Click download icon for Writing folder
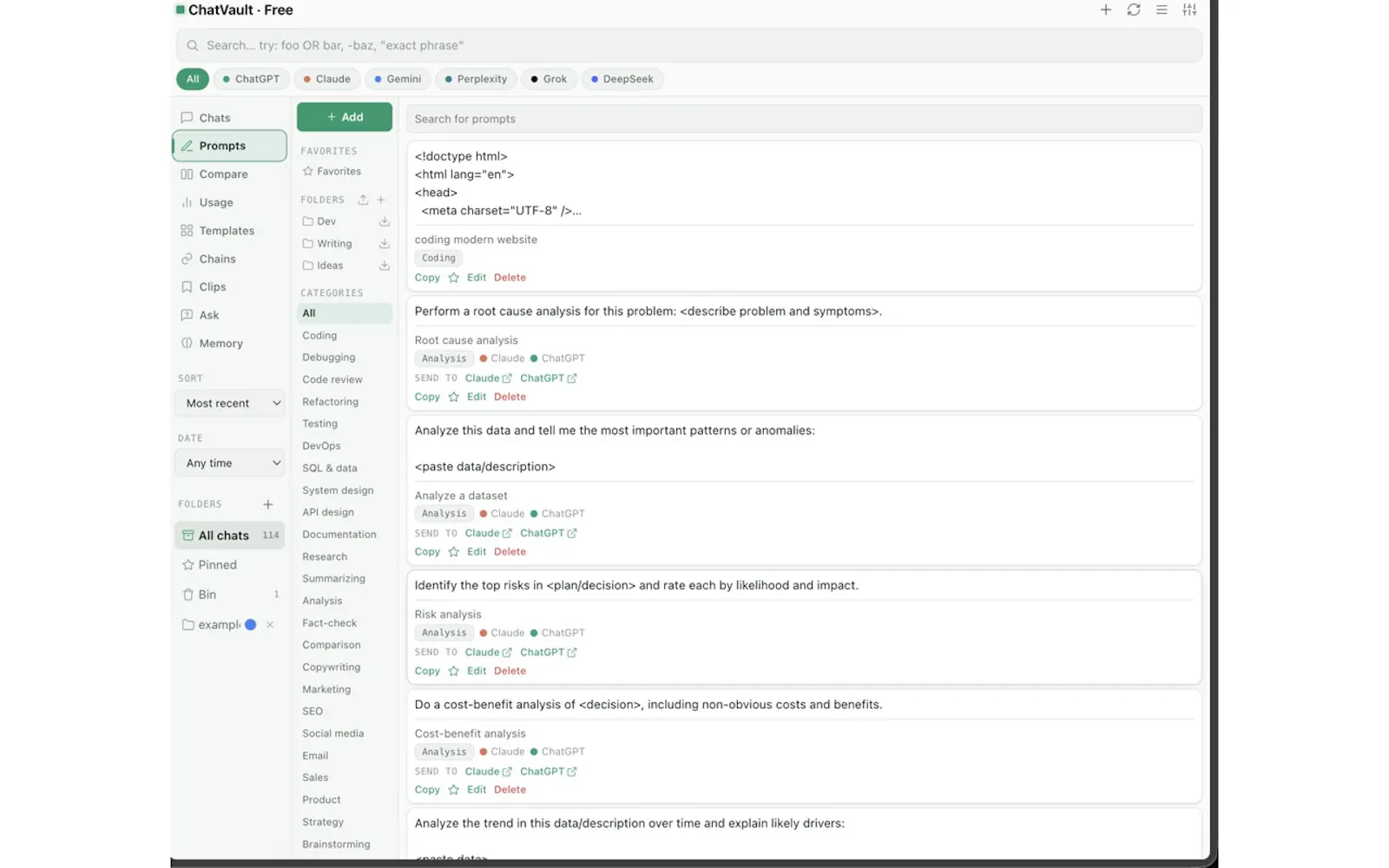The image size is (1389, 868). (385, 244)
